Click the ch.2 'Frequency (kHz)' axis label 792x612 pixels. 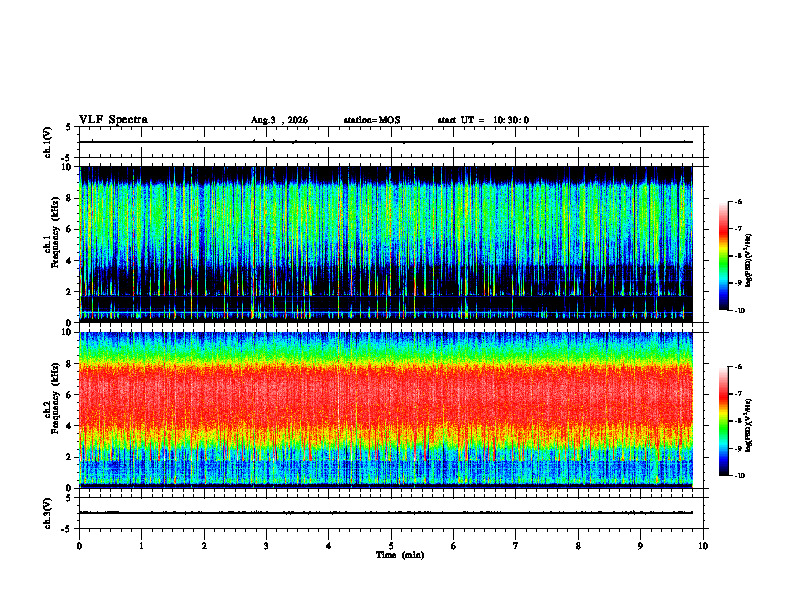[56, 398]
